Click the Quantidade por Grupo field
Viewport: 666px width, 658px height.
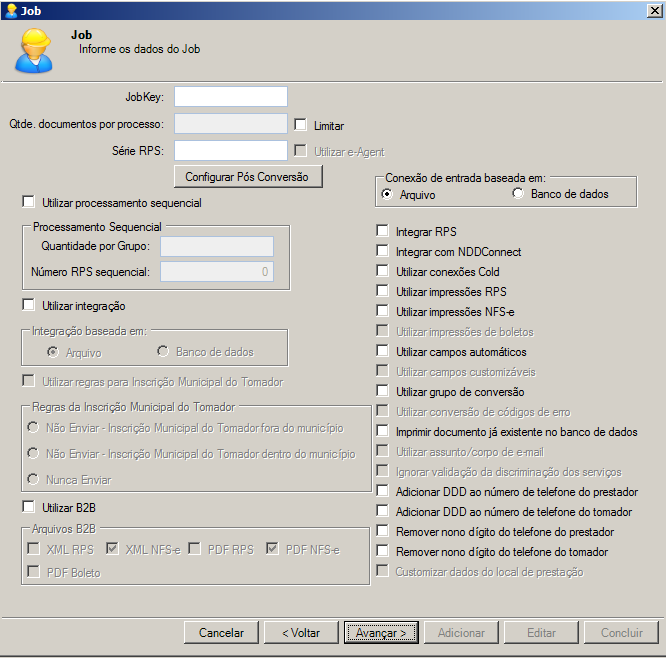point(217,246)
